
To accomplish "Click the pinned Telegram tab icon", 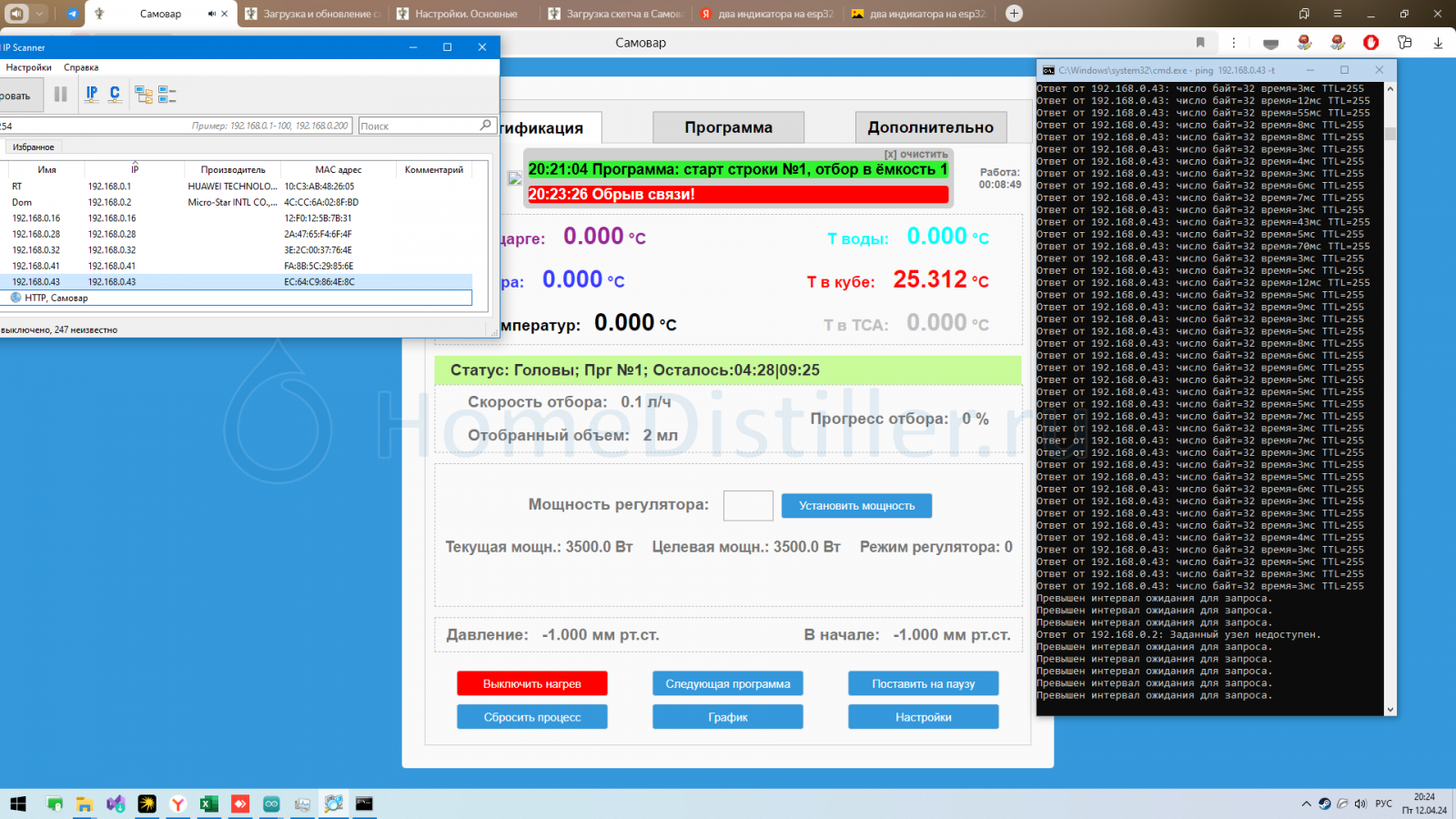I will (x=72, y=14).
